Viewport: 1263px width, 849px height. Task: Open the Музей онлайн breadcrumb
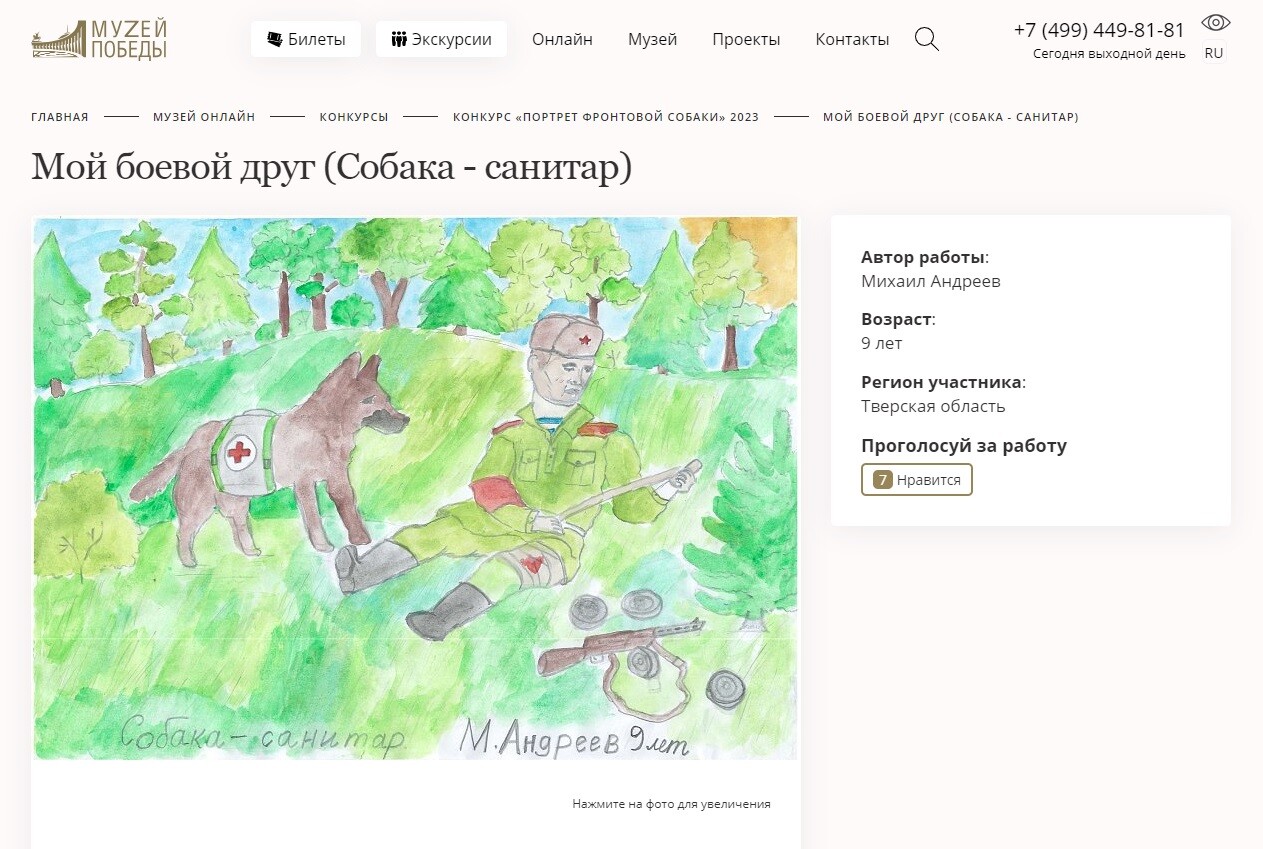point(204,117)
